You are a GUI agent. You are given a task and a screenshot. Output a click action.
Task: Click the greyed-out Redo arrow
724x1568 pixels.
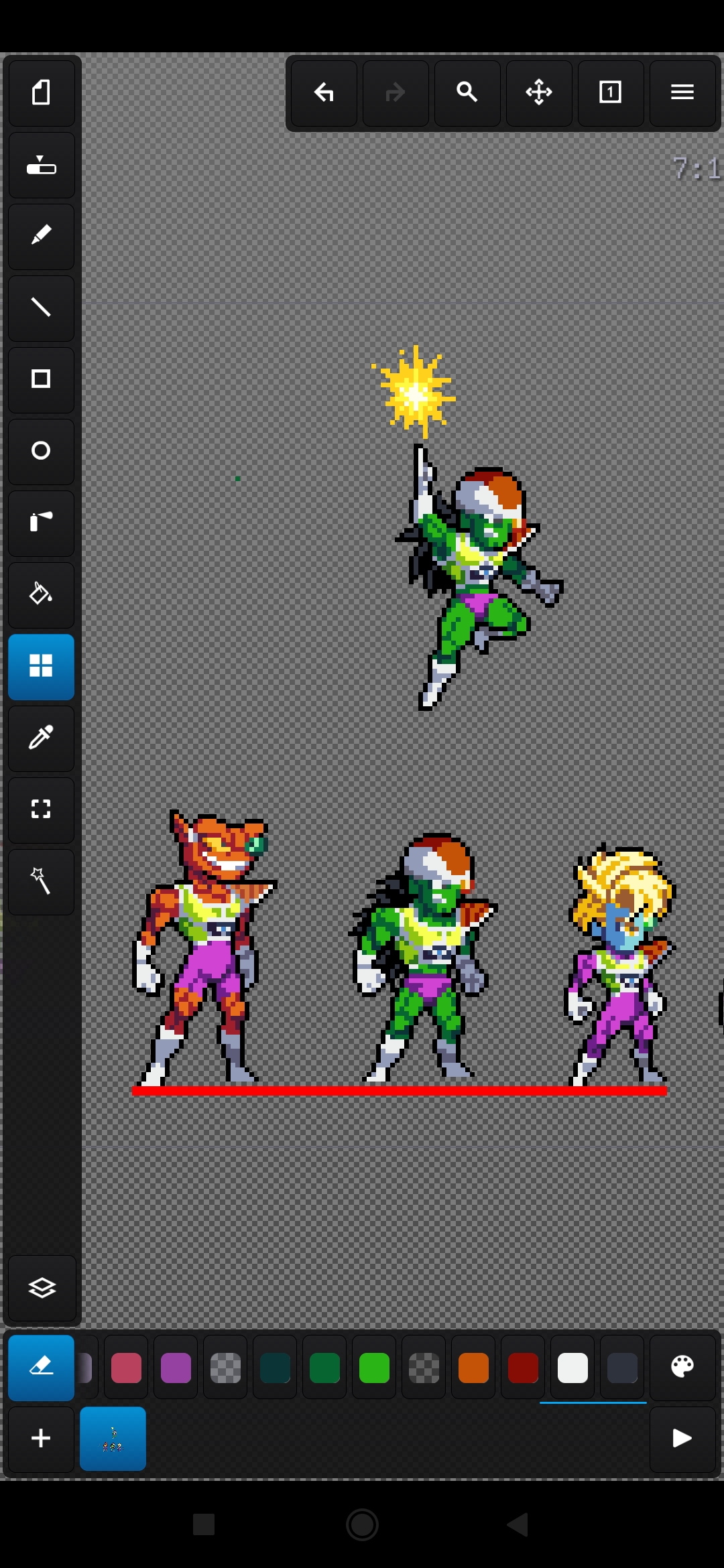click(396, 92)
